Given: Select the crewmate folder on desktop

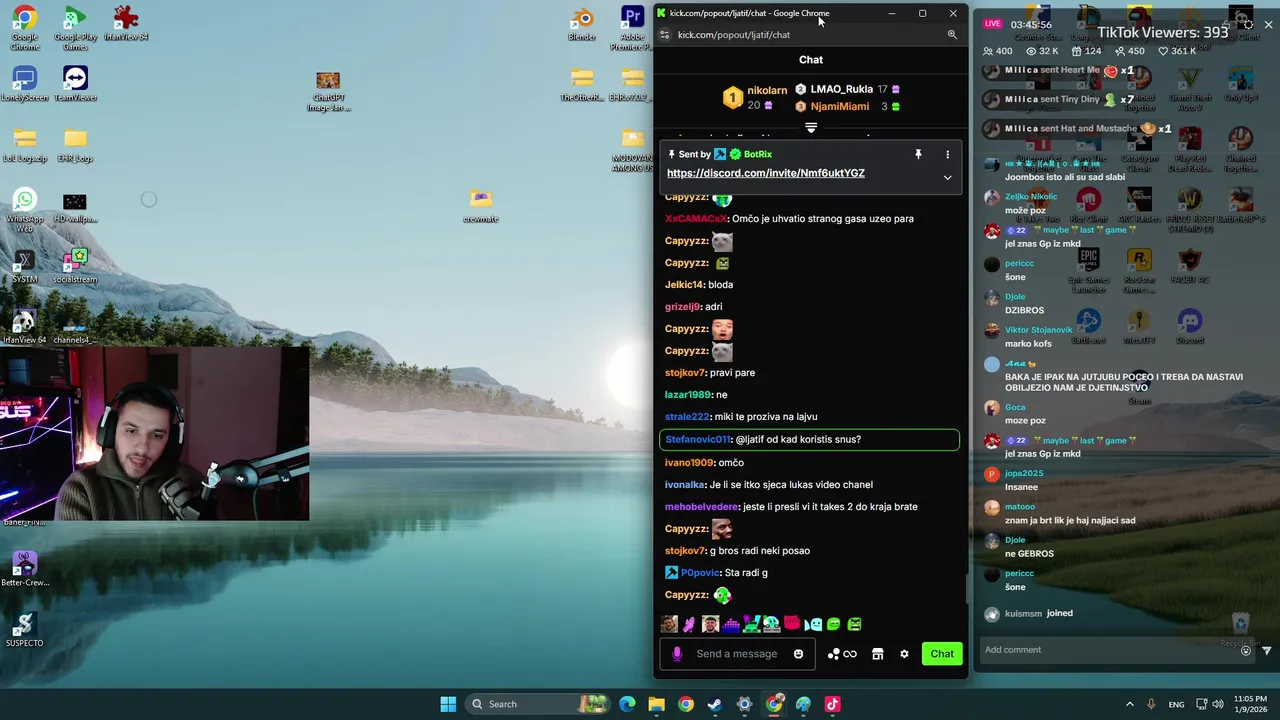Looking at the screenshot, I should click(x=481, y=206).
